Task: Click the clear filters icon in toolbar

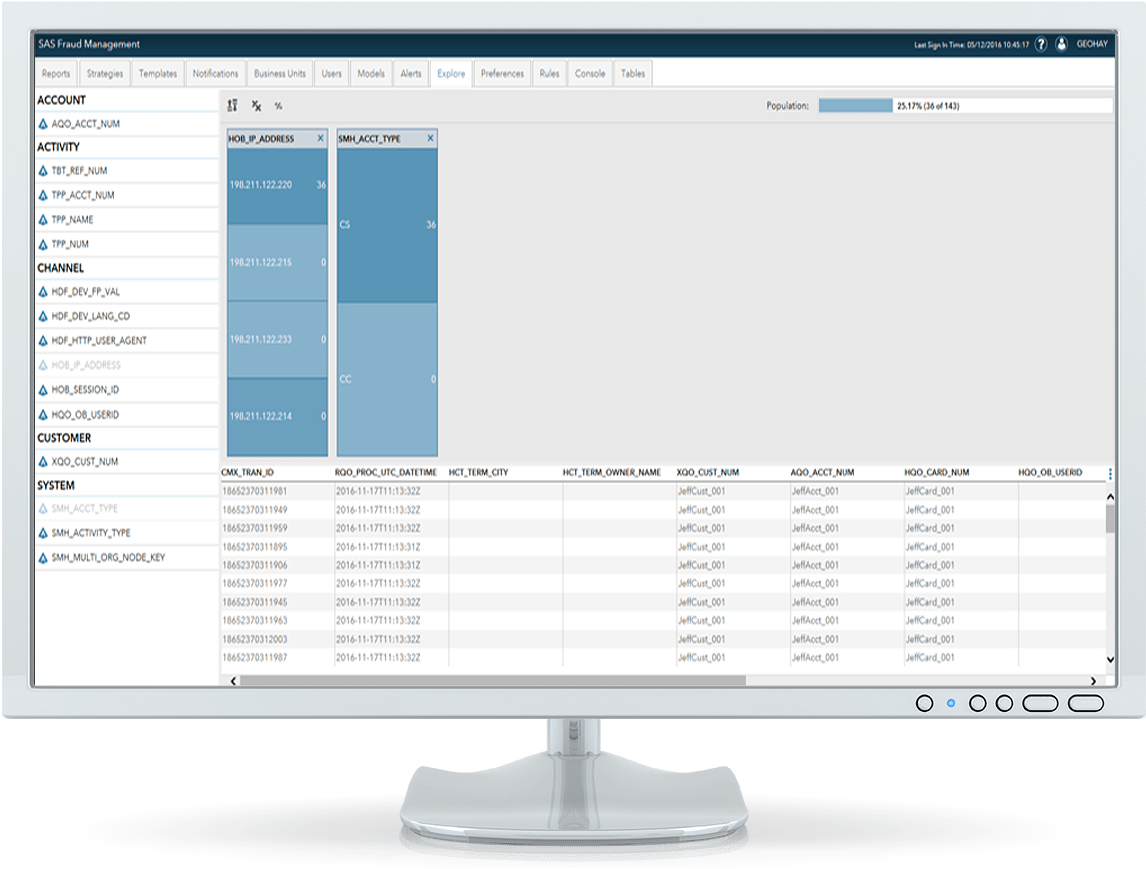Action: [256, 105]
